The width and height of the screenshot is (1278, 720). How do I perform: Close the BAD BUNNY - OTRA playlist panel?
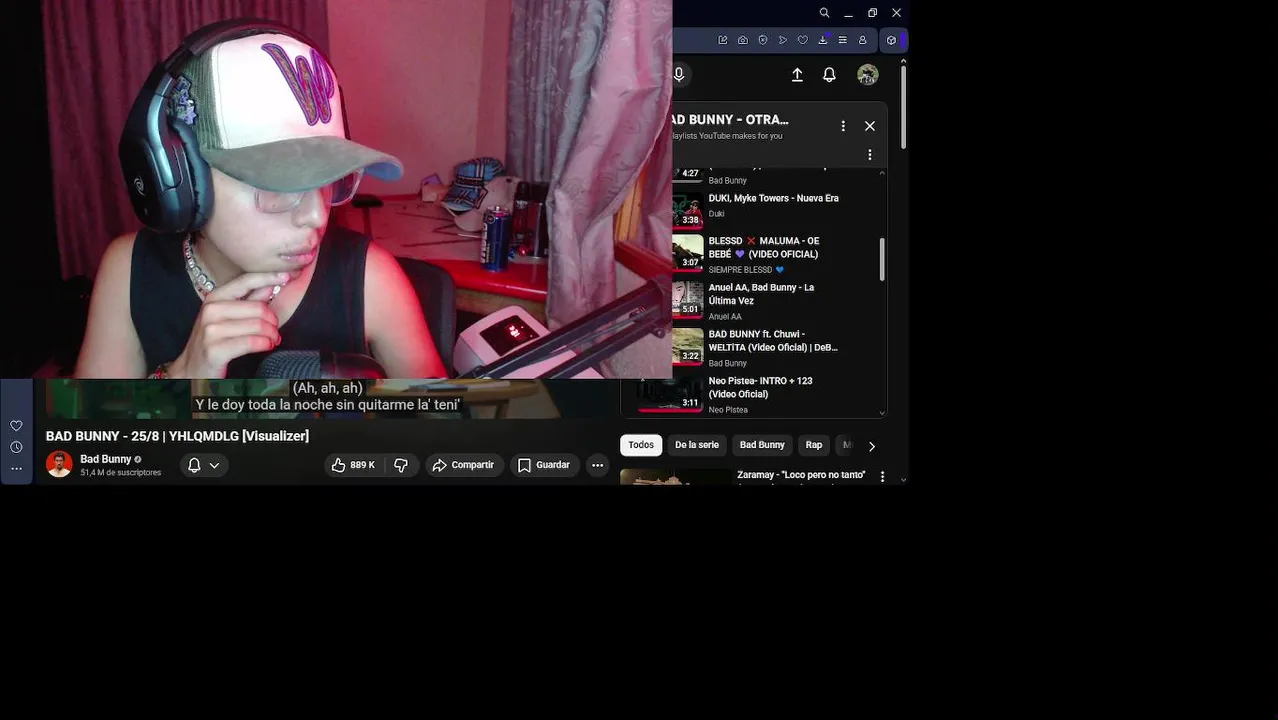point(870,126)
